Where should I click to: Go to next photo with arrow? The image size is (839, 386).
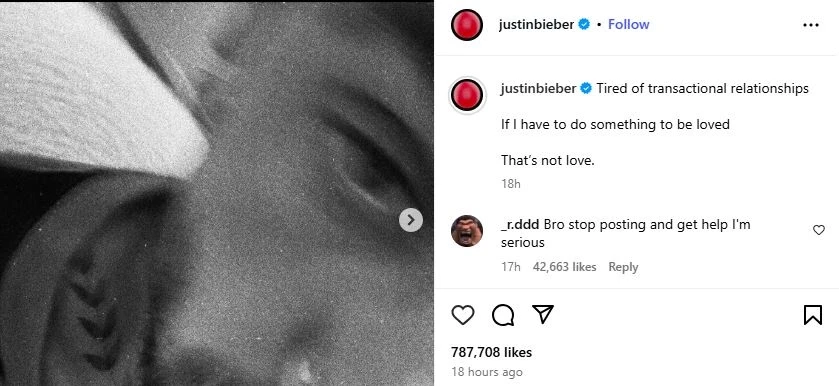tap(411, 220)
